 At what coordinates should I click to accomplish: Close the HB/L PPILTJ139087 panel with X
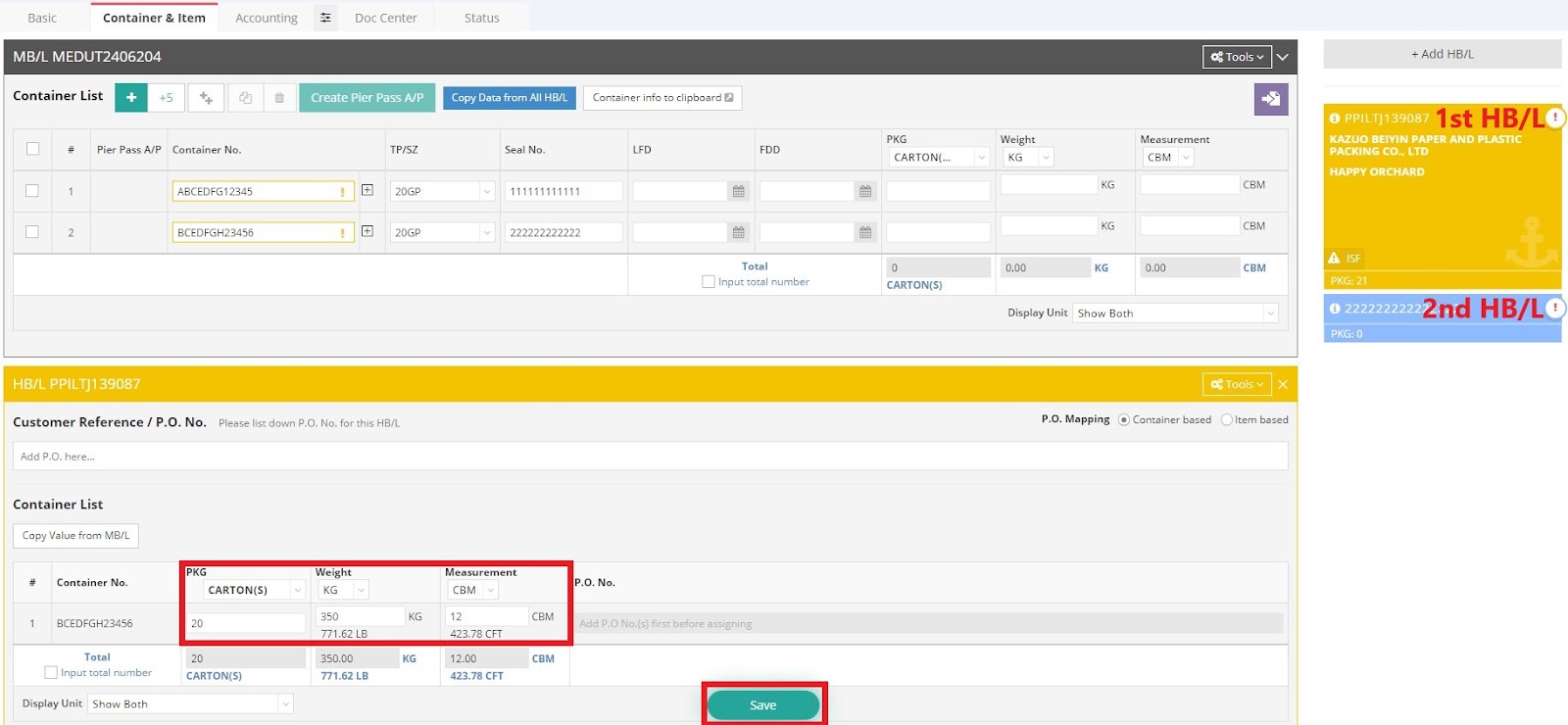click(1283, 384)
